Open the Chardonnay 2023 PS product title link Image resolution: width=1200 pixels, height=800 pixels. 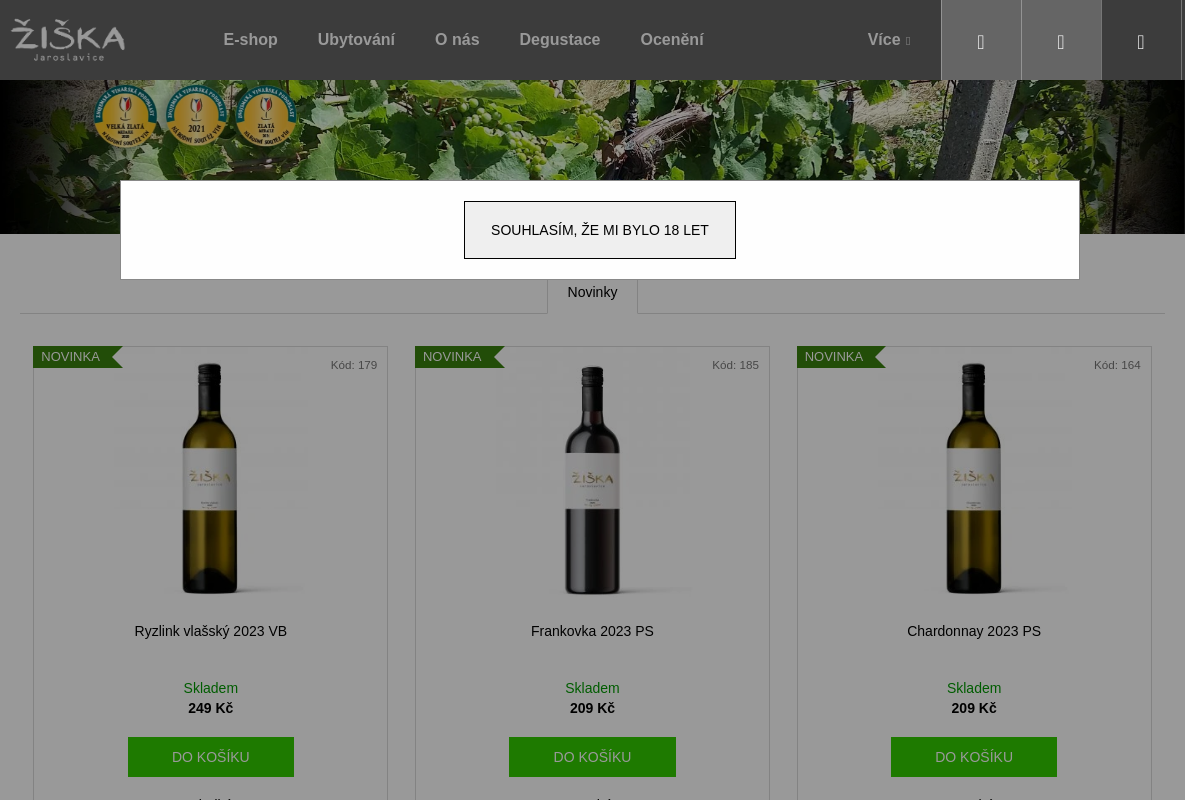click(x=973, y=631)
